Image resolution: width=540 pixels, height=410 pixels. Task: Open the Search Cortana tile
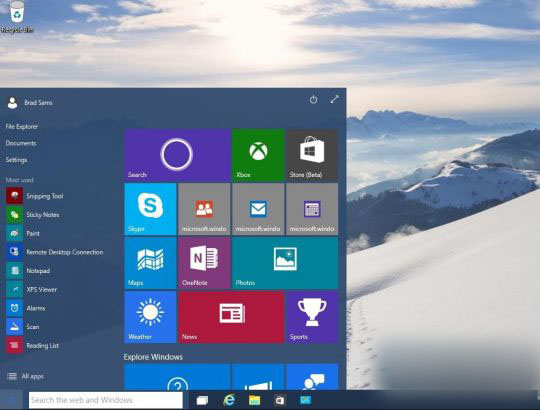click(x=177, y=155)
